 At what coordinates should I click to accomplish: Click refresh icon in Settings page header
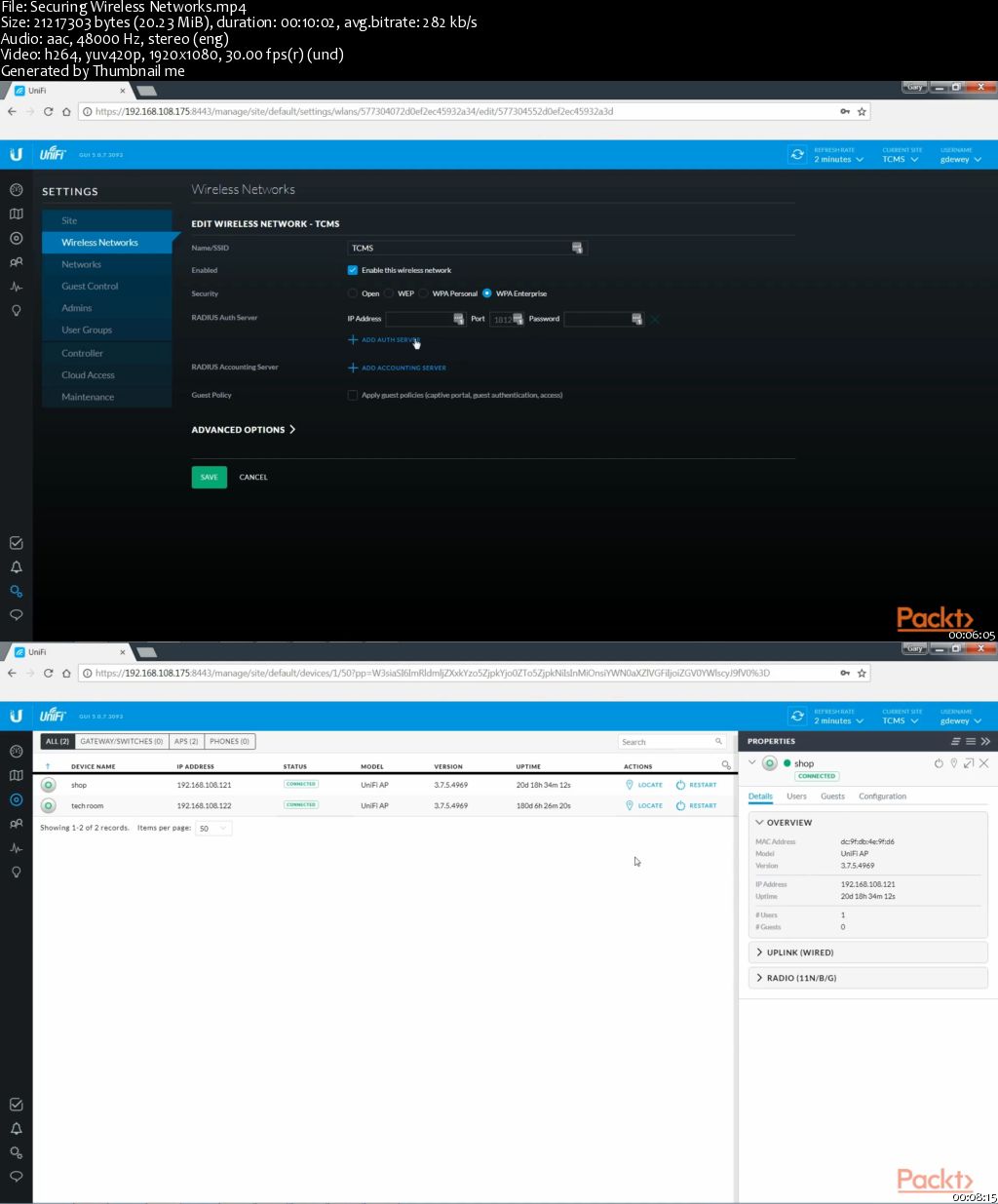(x=797, y=154)
